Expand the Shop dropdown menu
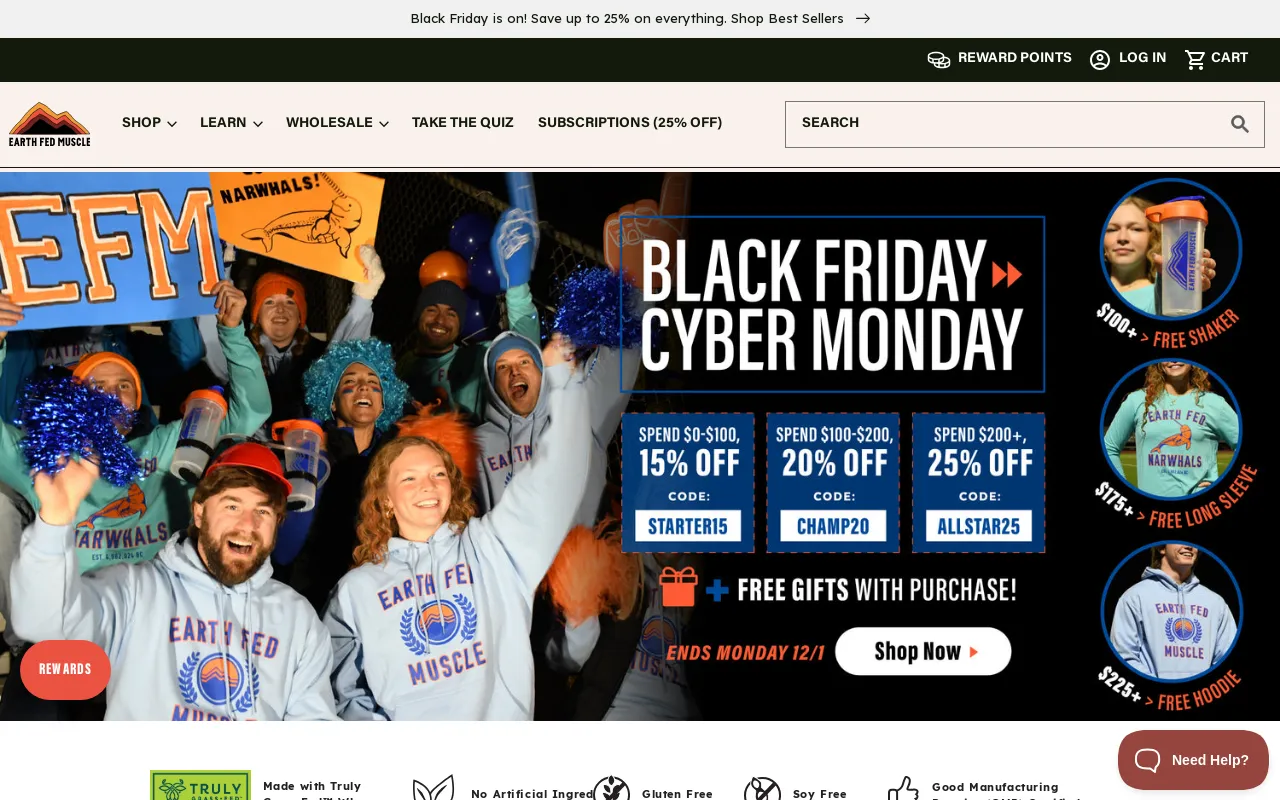The width and height of the screenshot is (1280, 800). click(149, 123)
